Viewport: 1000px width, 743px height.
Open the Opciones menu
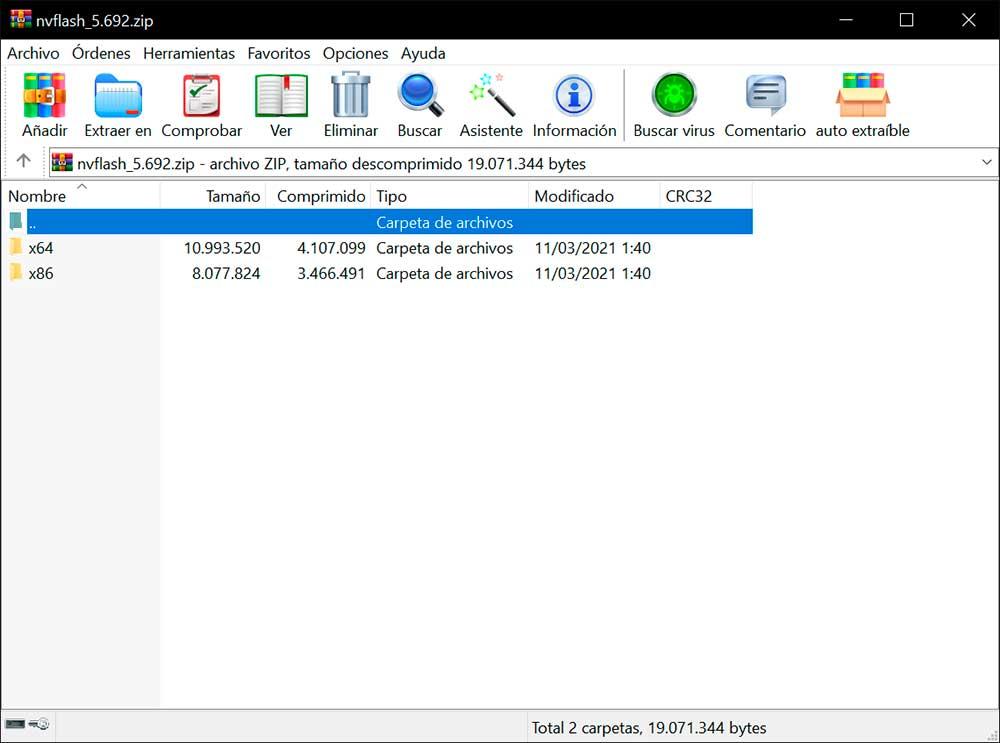point(355,53)
